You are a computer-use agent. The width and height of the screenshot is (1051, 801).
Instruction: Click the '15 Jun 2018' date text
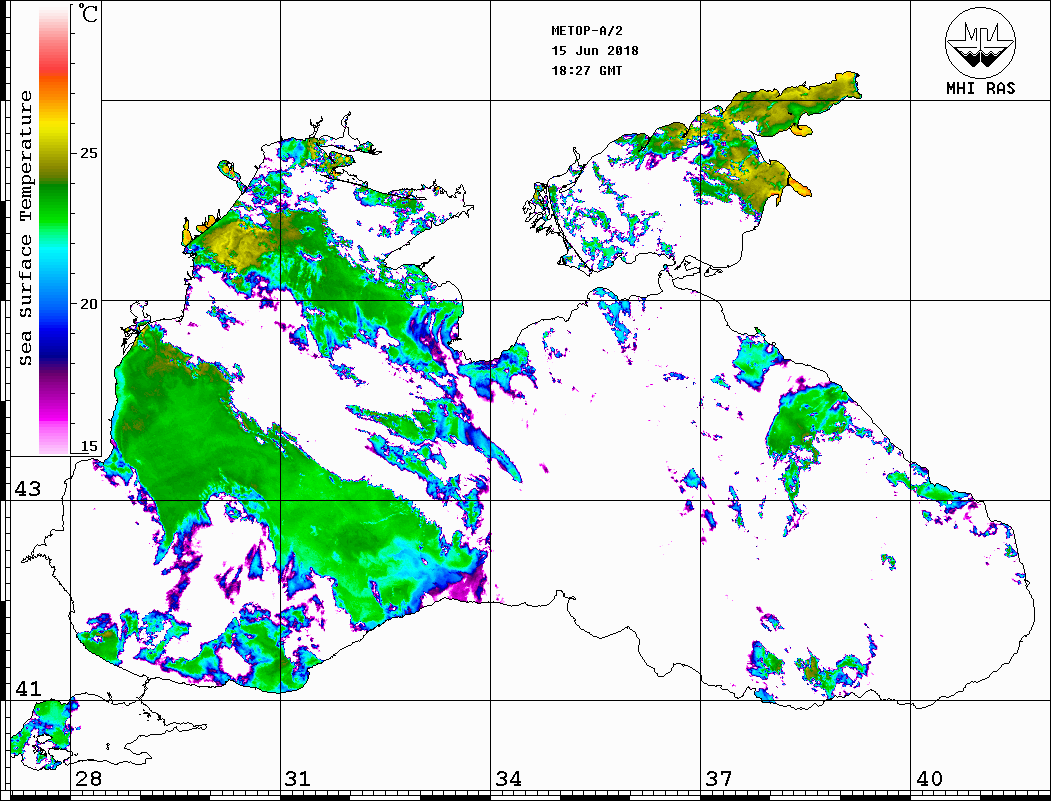(595, 50)
